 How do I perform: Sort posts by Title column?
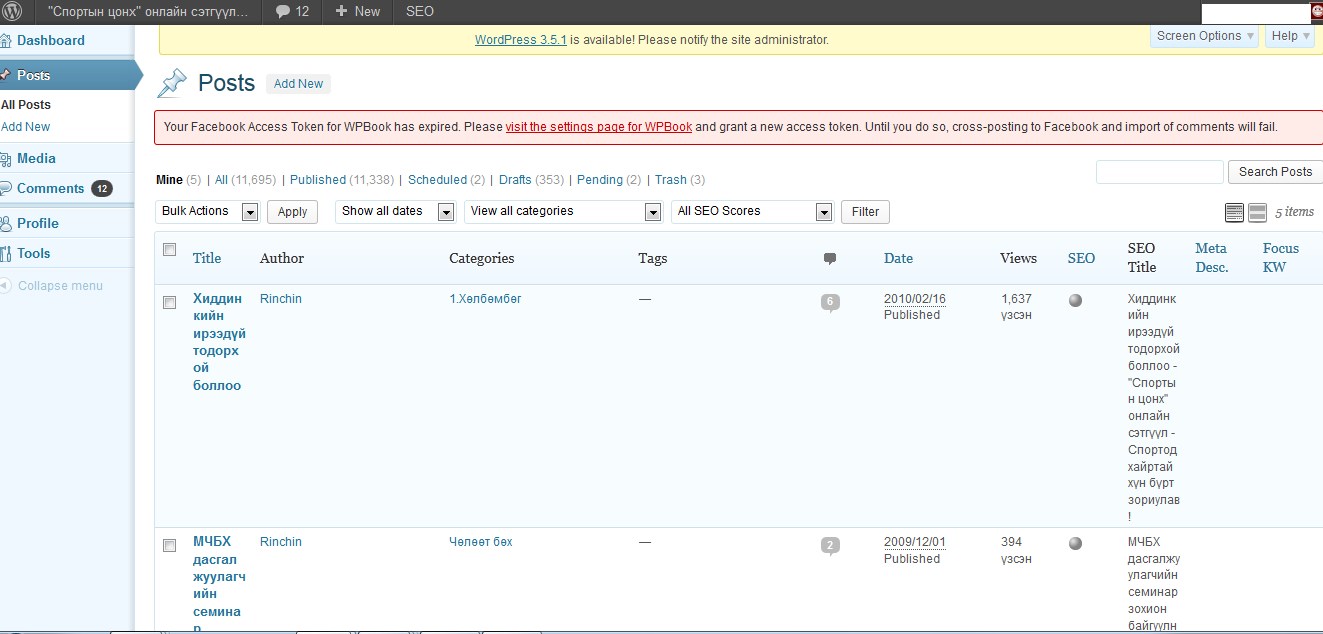coord(207,258)
